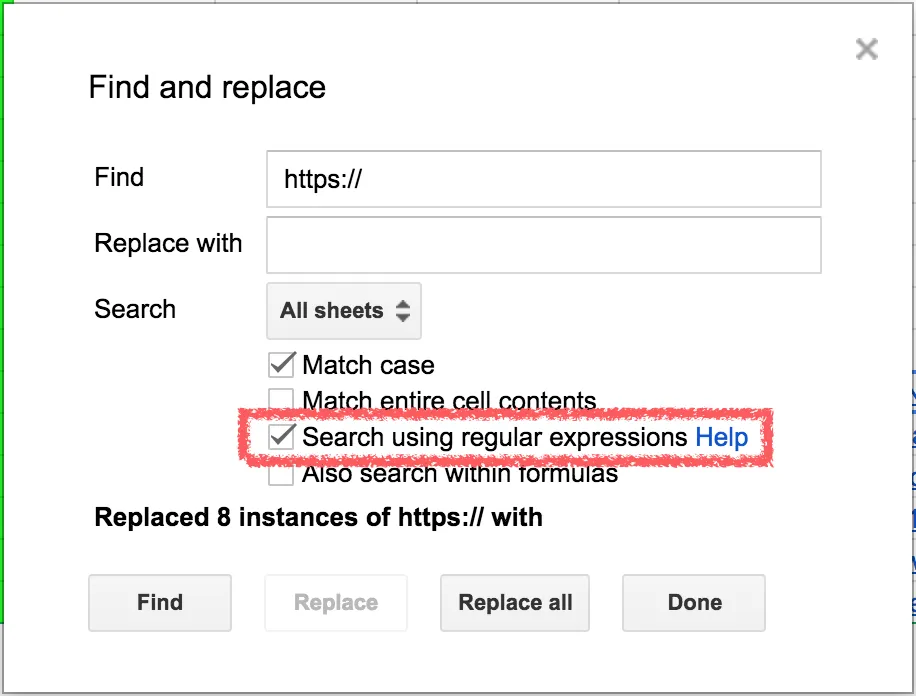Image resolution: width=916 pixels, height=696 pixels.
Task: Click the "Search" label beside the dropdown
Action: coord(135,309)
